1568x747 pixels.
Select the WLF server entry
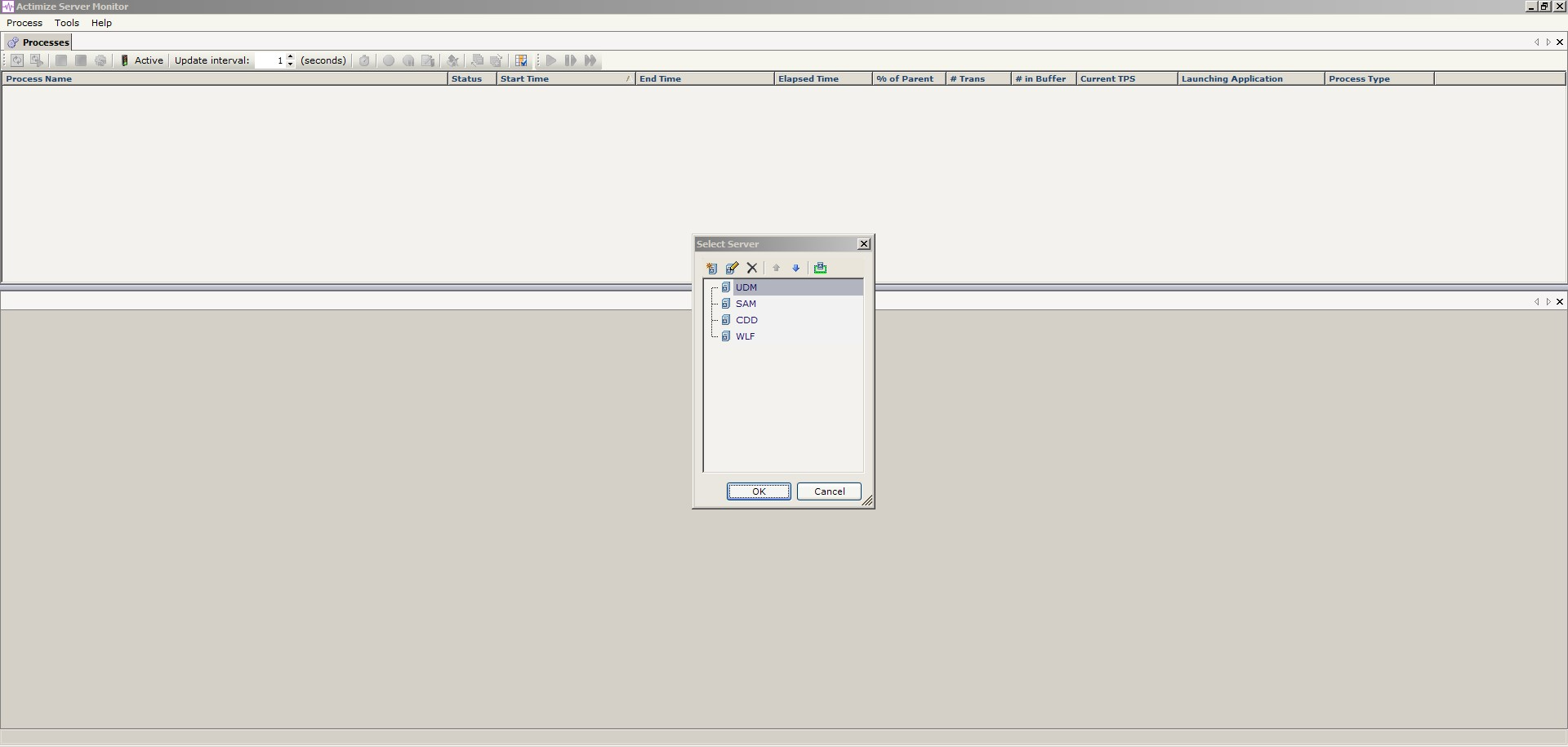745,336
